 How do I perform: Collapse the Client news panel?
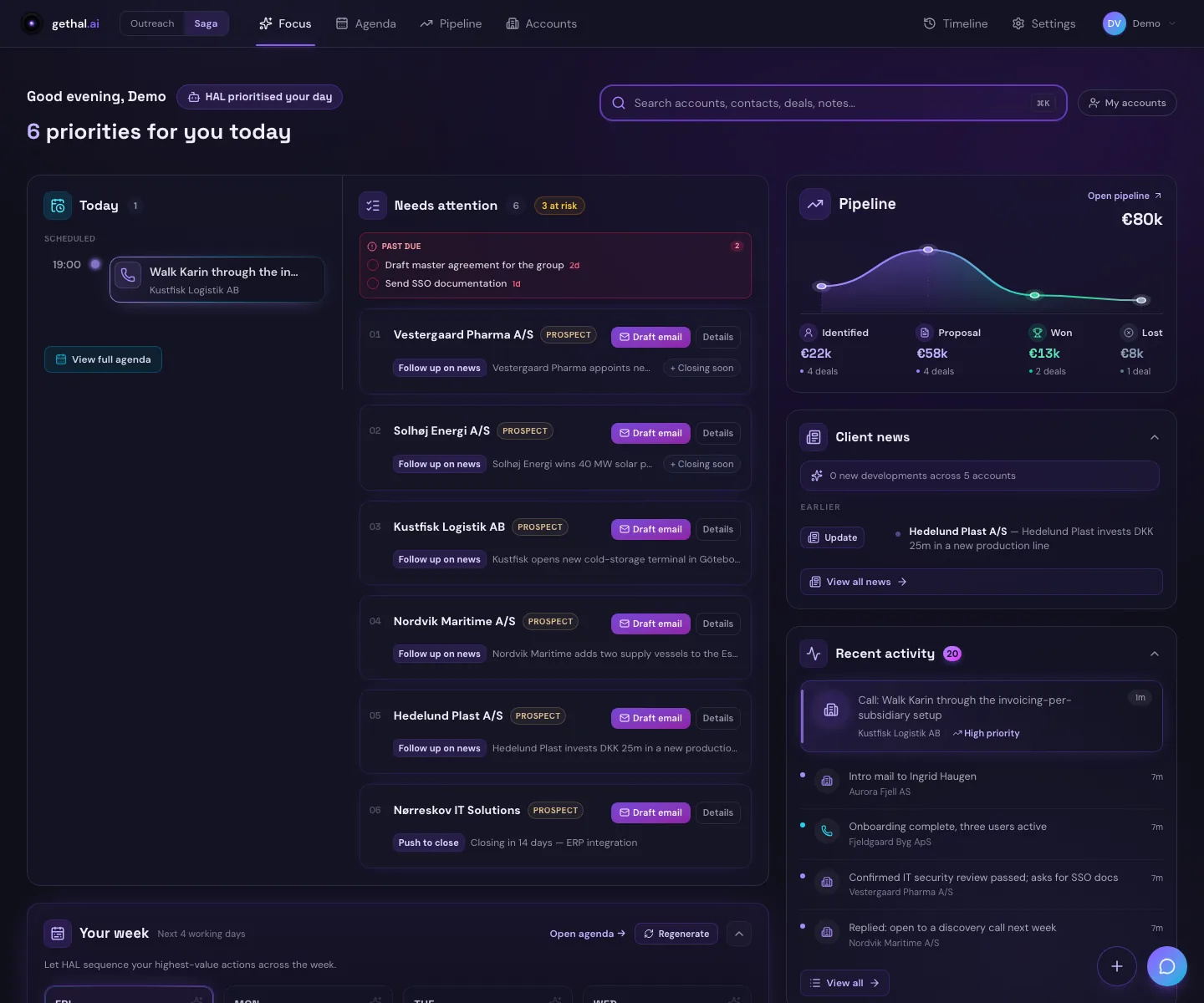(x=1155, y=437)
